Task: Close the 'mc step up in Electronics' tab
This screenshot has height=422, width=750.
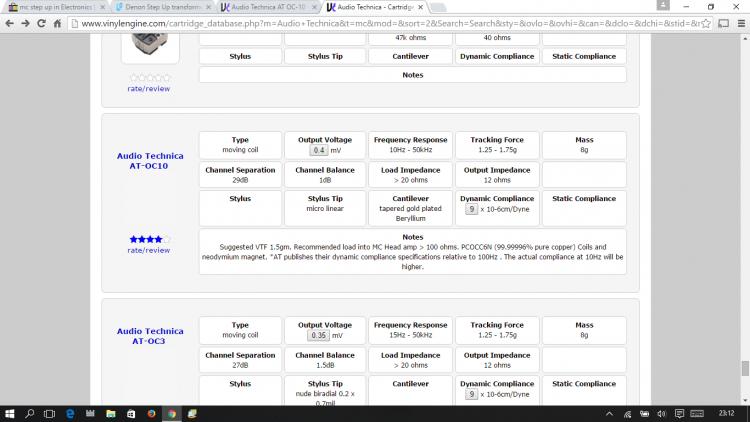Action: 102,7
